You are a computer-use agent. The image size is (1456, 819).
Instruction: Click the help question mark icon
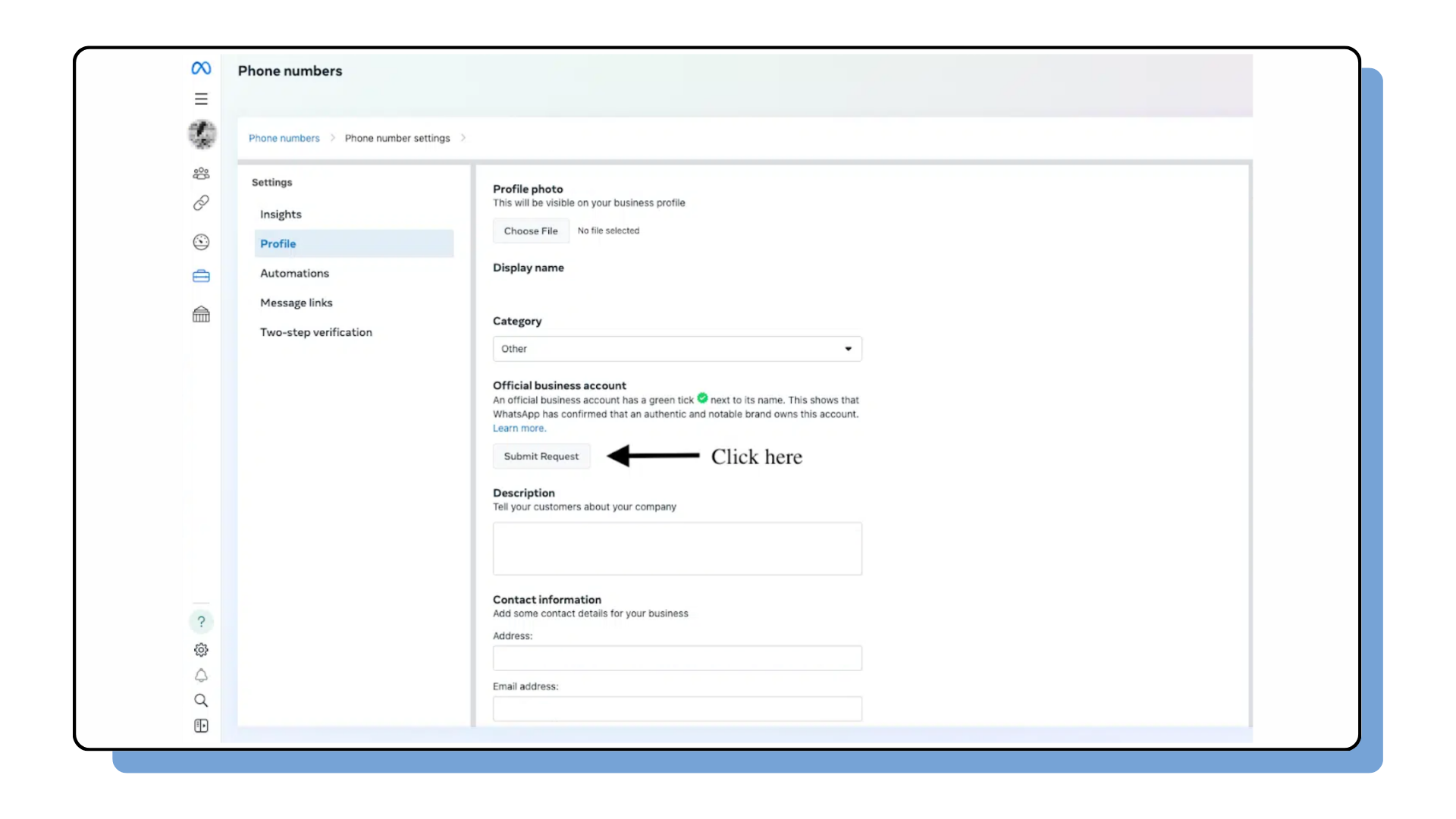[x=201, y=621]
